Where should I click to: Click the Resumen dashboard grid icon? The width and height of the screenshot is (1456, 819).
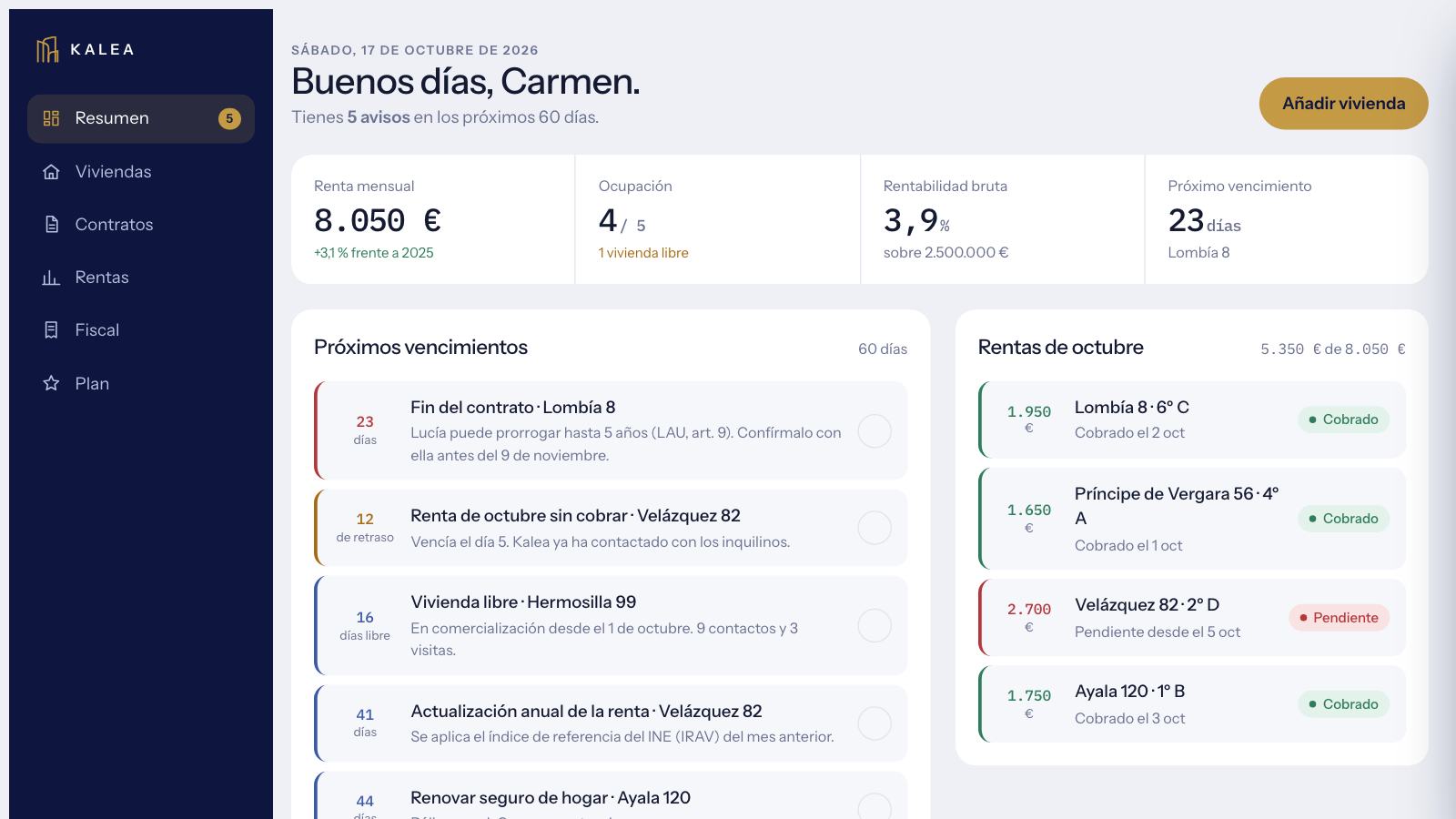[51, 118]
